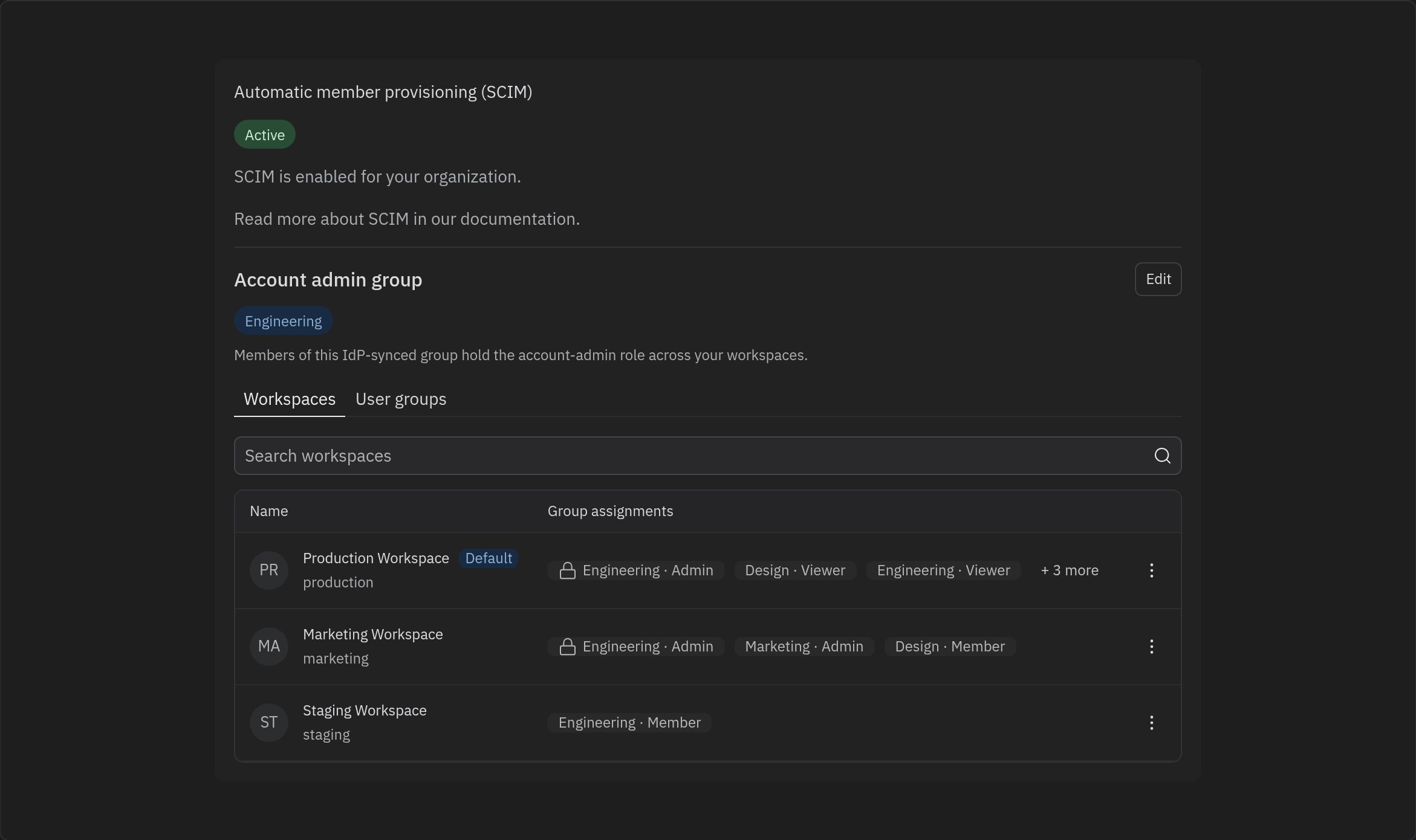
Task: Click lock icon in Marketing's Engineering Admin chip
Action: (x=567, y=647)
